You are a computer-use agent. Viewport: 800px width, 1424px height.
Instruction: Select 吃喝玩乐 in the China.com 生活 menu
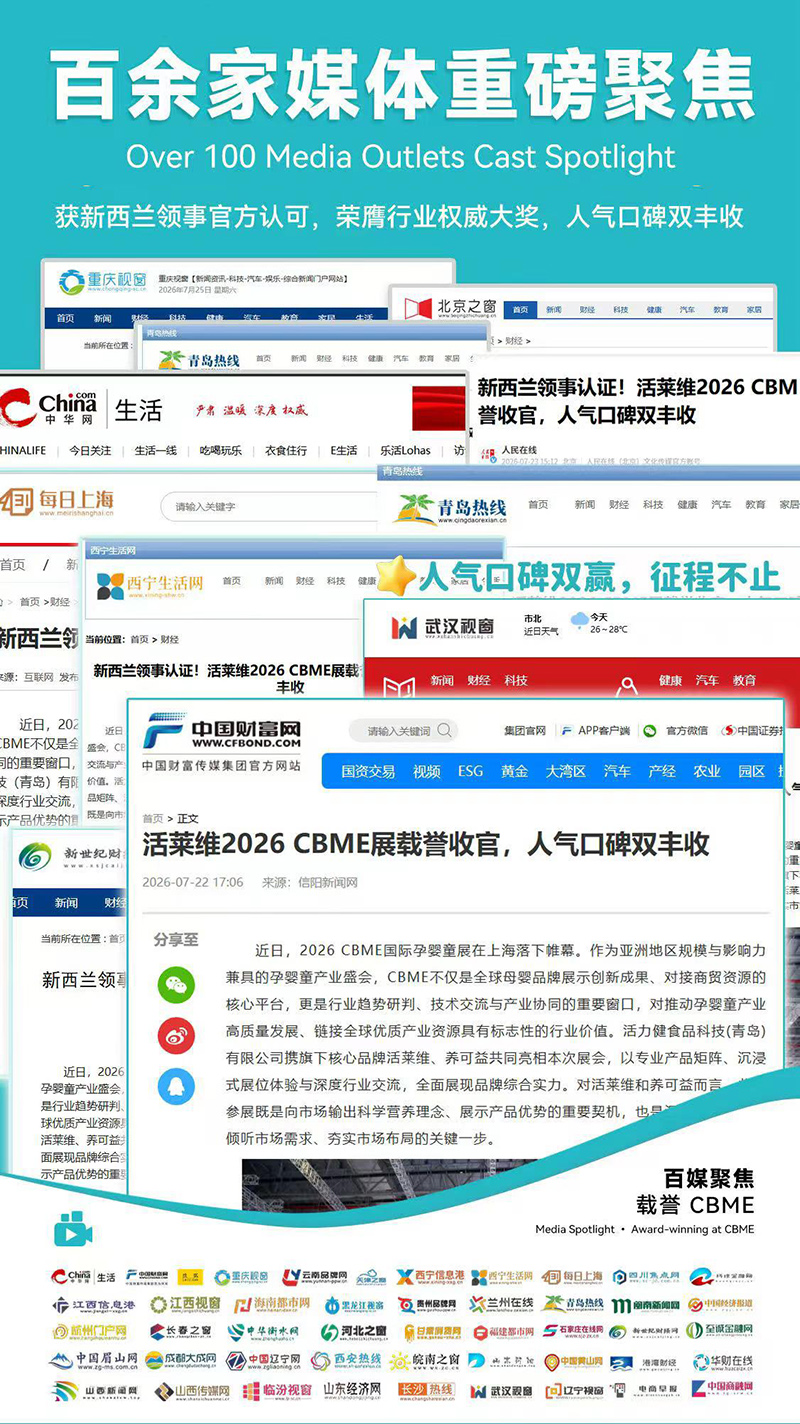point(220,450)
